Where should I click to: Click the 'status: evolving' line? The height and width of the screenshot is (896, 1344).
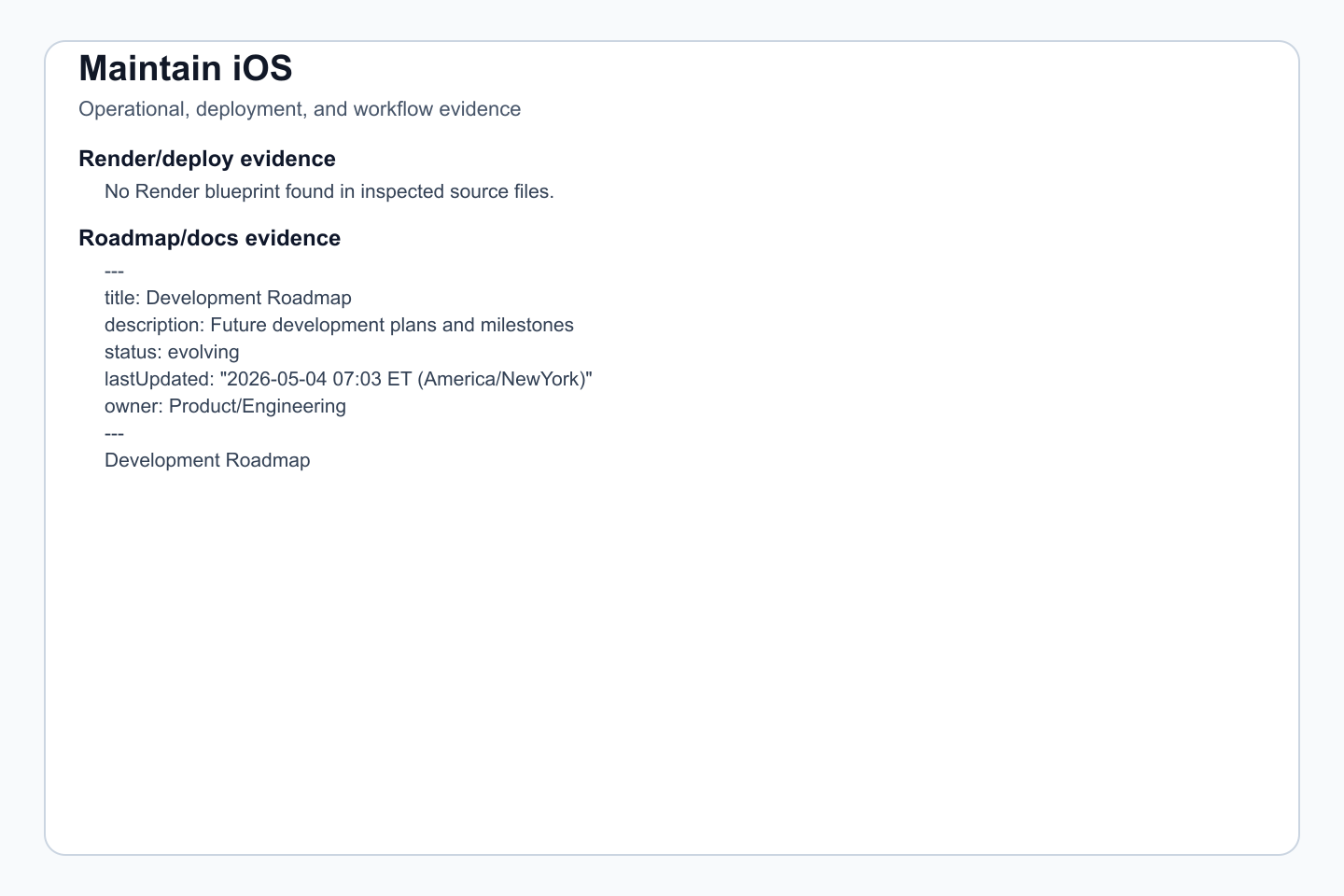(172, 352)
